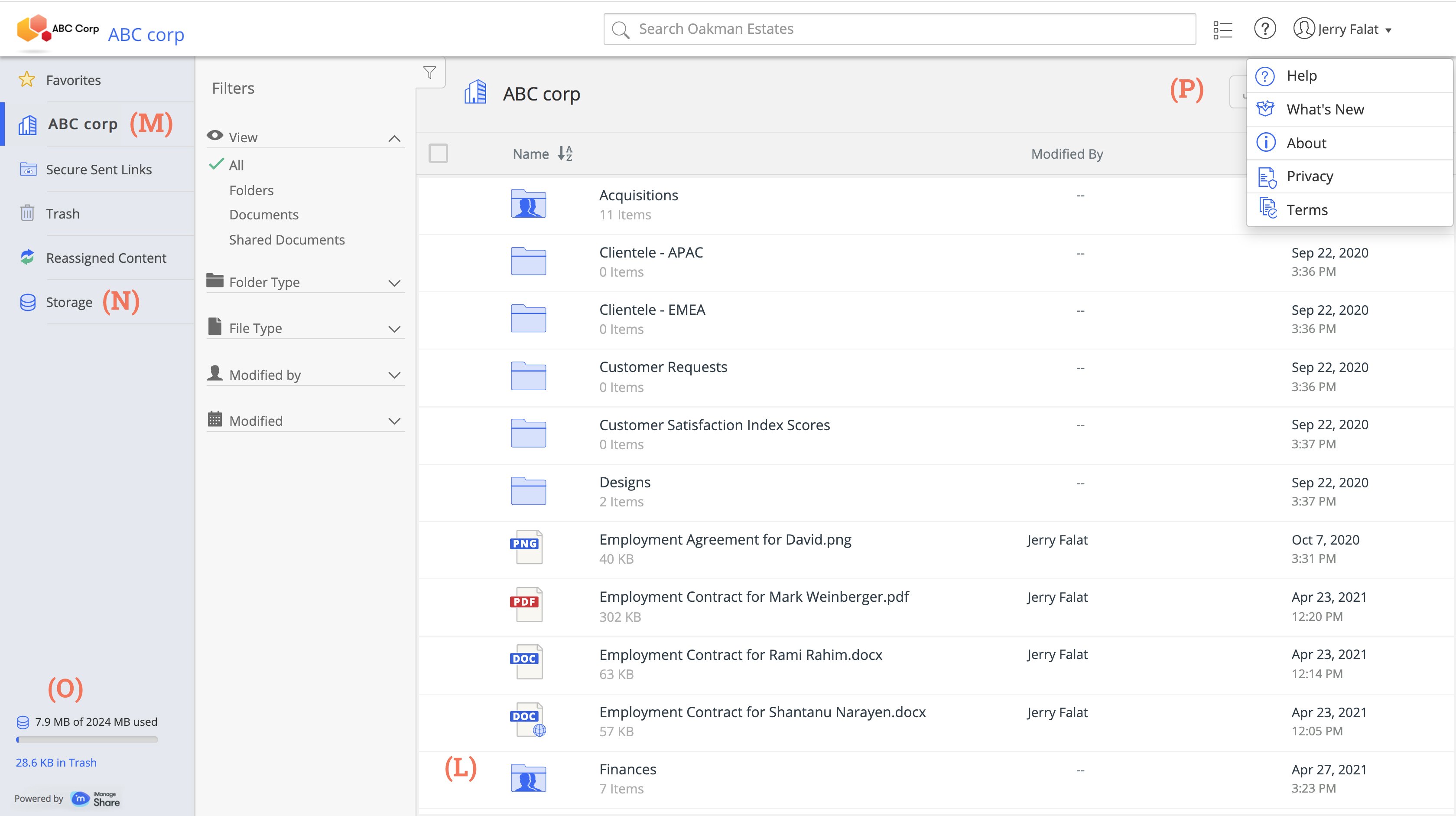Click the Employment Contract PDF file icon

[526, 604]
